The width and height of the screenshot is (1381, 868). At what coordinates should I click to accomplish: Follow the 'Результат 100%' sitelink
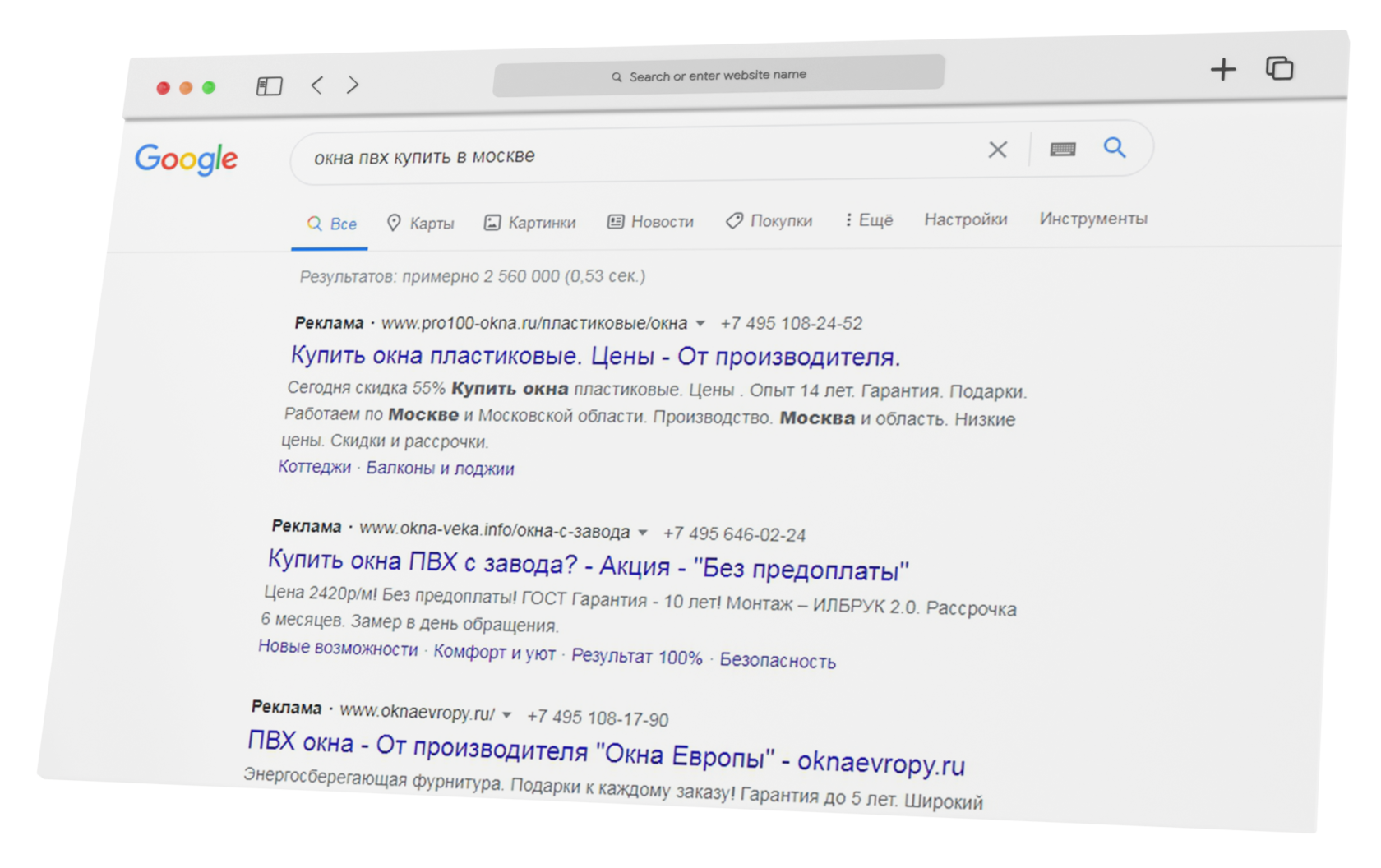click(637, 657)
